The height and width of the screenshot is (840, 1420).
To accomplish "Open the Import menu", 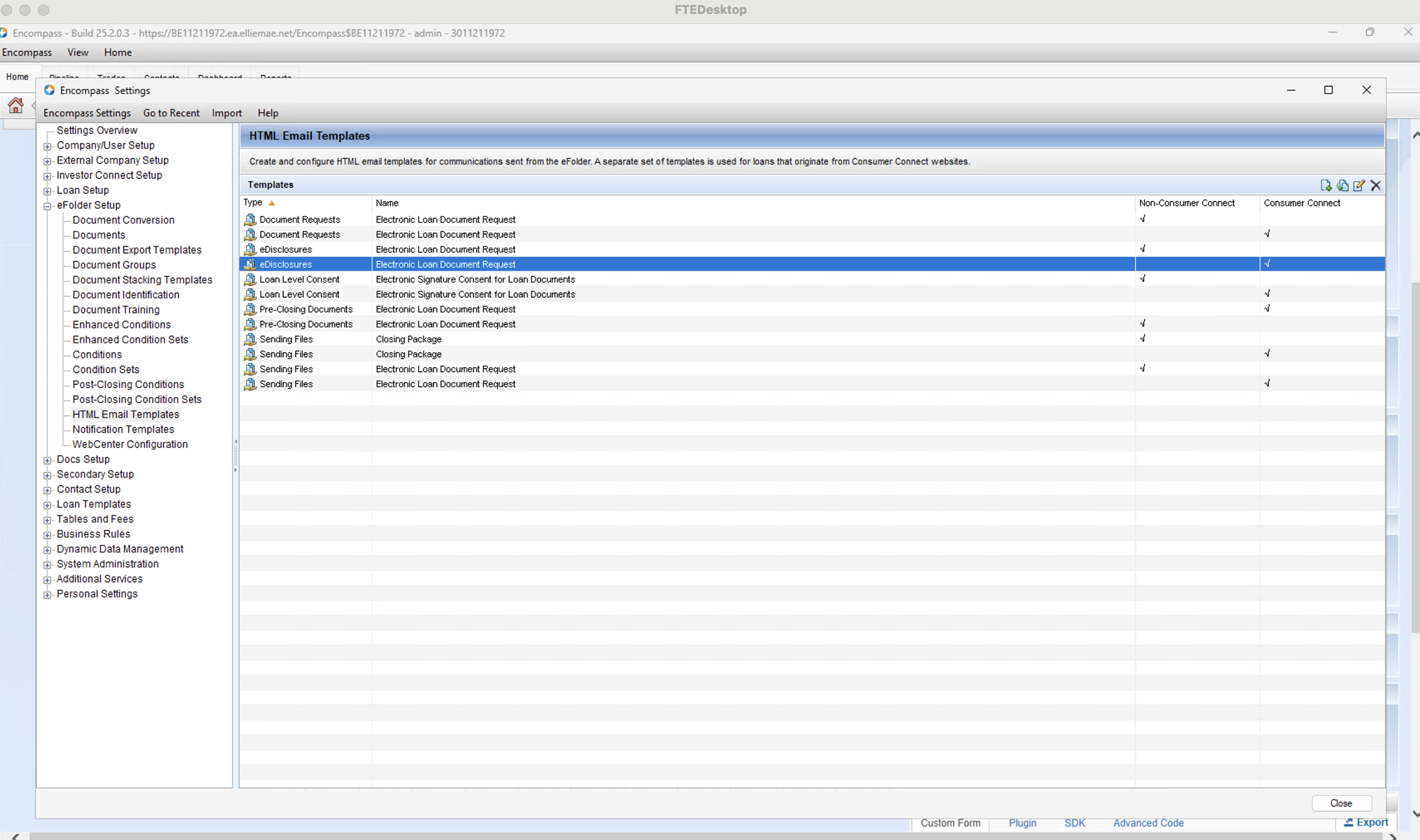I will [226, 113].
